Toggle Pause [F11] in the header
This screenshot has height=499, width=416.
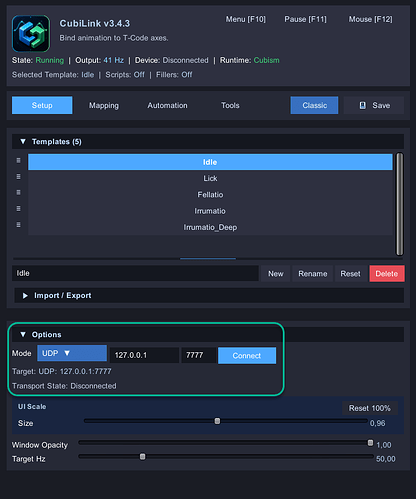point(305,19)
